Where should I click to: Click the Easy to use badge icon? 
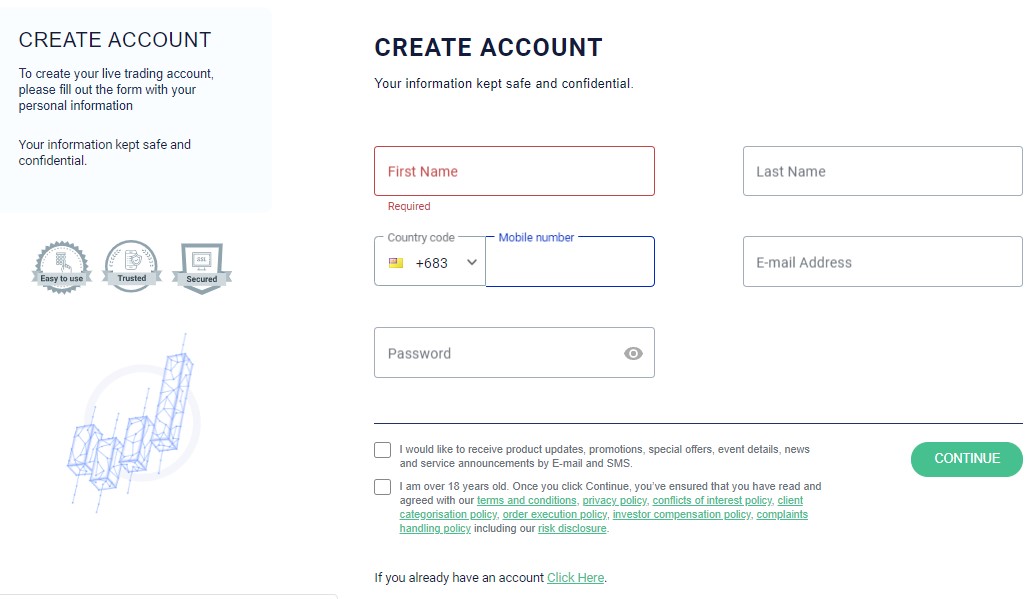(x=62, y=267)
